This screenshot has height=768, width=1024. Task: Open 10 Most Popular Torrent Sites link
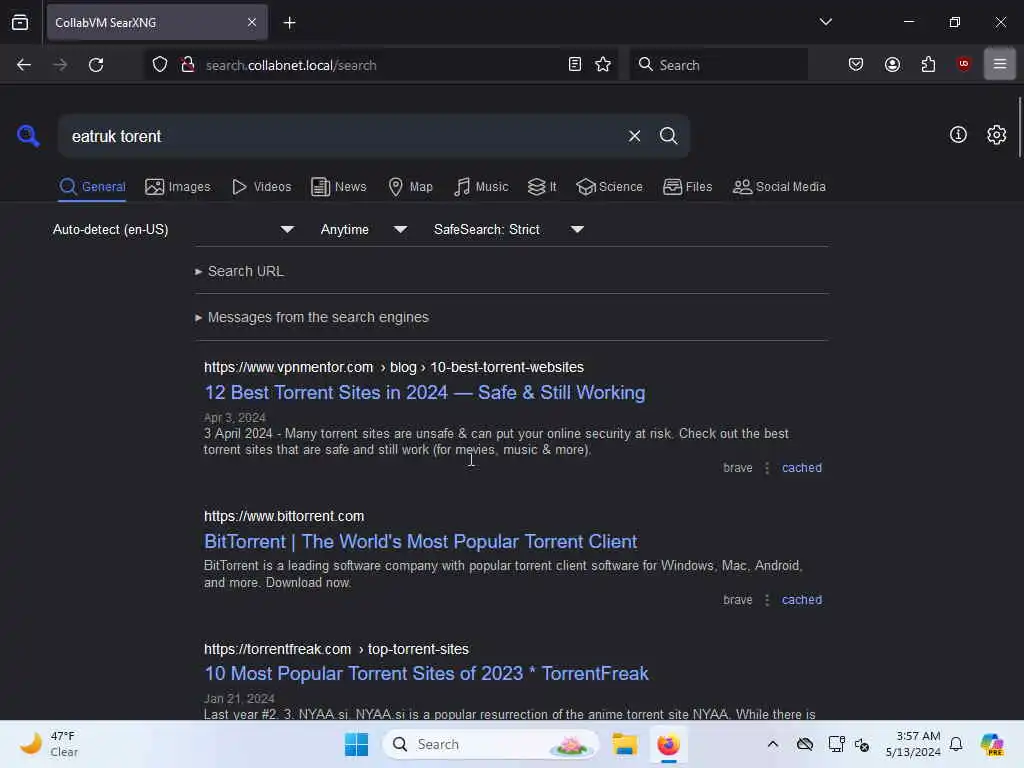[426, 673]
